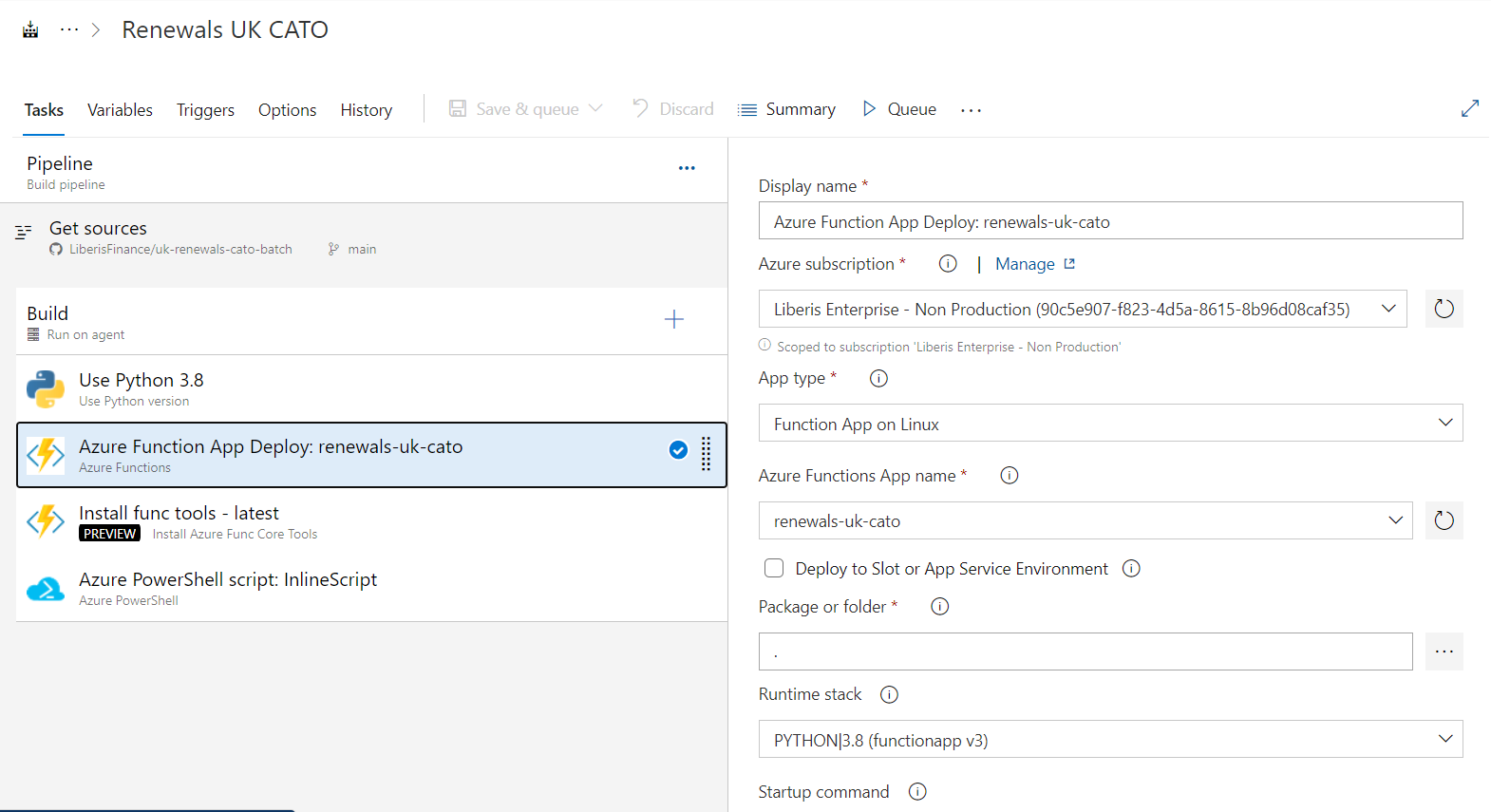Toggle the selected Azure Function App Deploy checkmark
The height and width of the screenshot is (812, 1491).
click(678, 450)
